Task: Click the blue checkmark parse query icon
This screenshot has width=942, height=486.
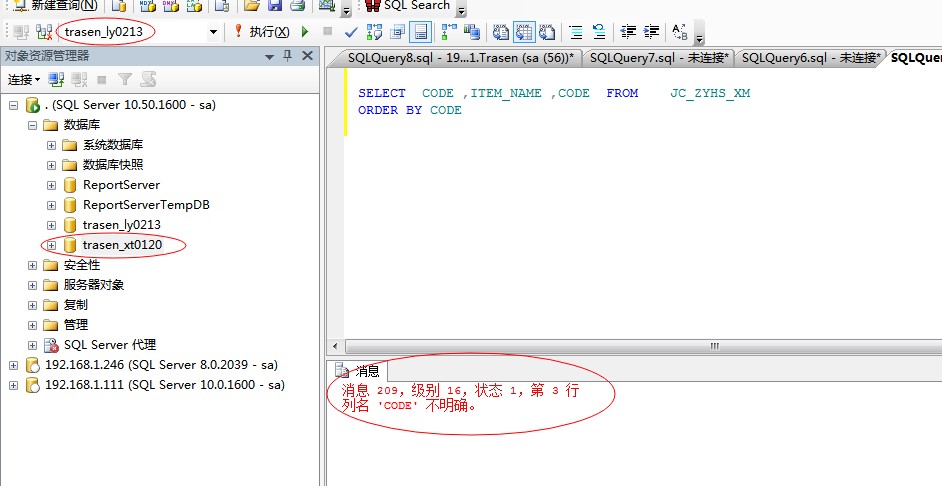Action: [351, 32]
